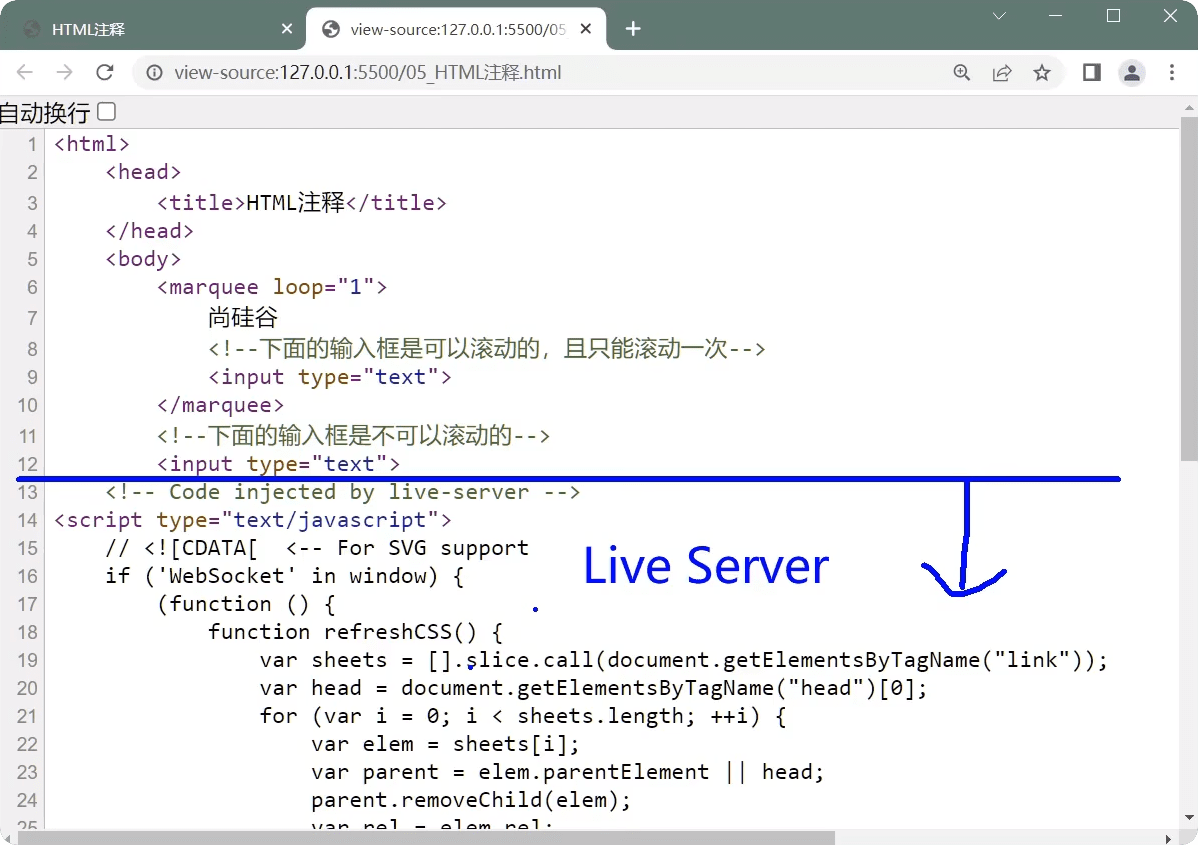
Task: Expand the tab search chevron
Action: (999, 16)
